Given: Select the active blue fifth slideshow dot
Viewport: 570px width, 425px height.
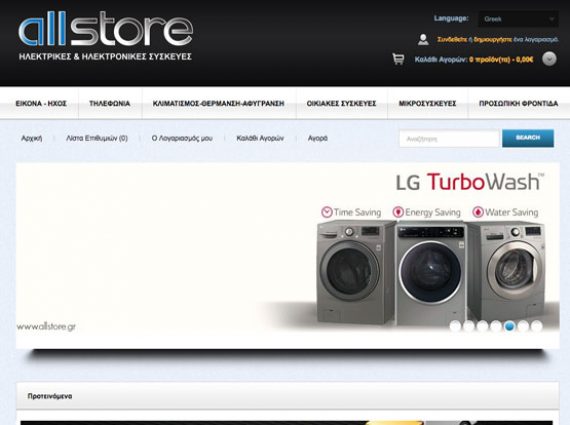Looking at the screenshot, I should (x=510, y=326).
